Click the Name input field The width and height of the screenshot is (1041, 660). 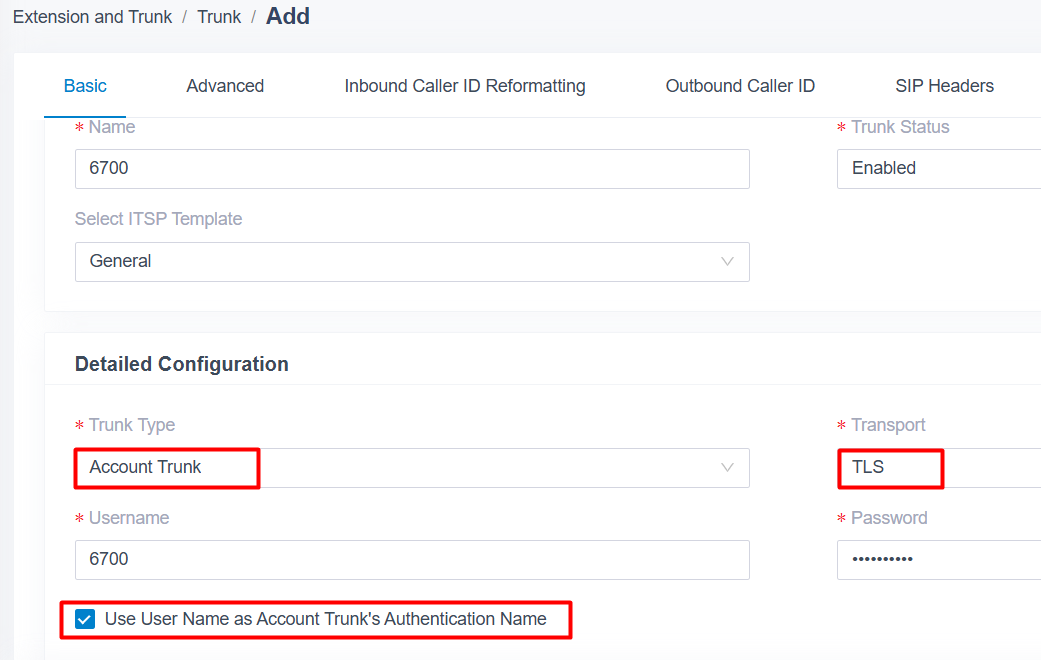click(412, 168)
